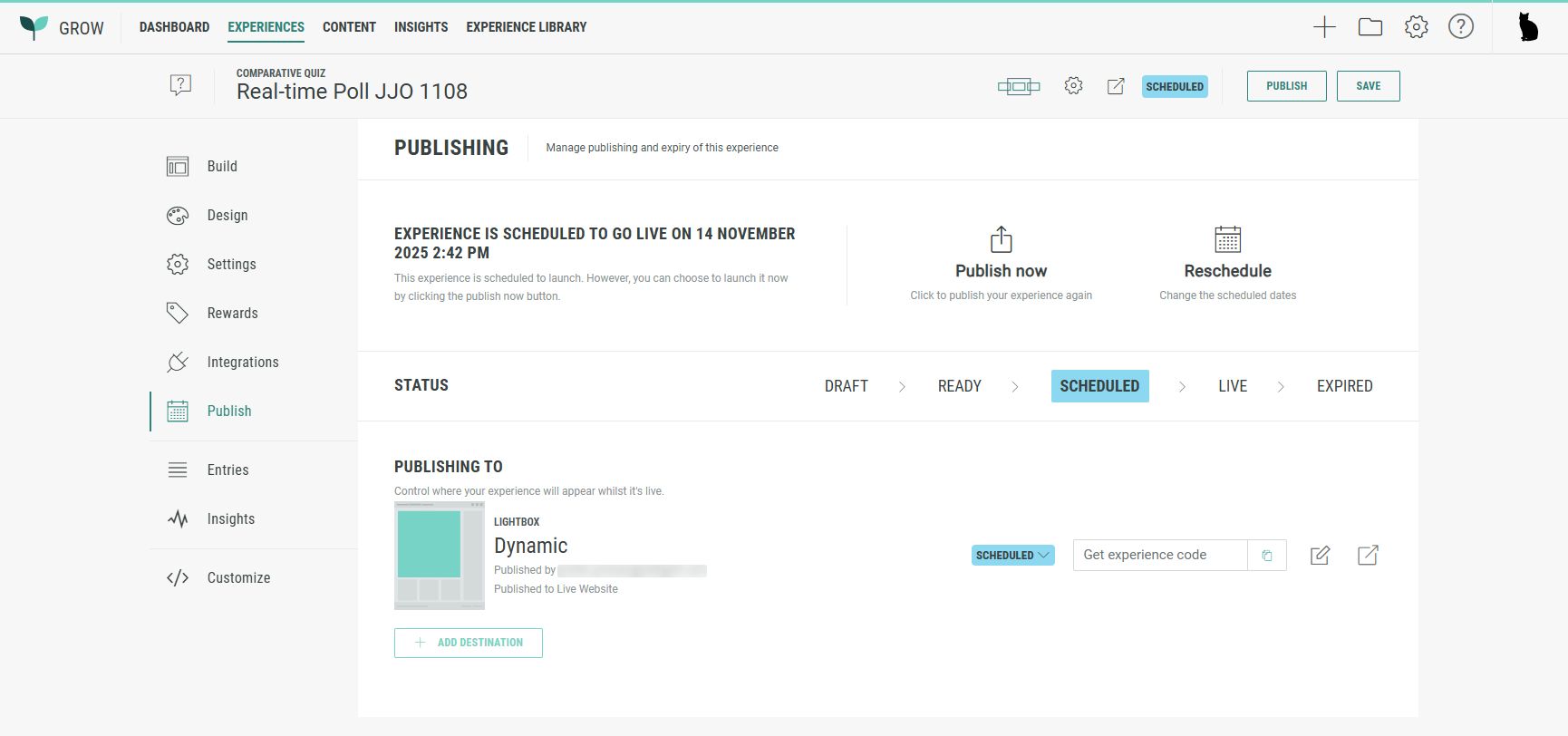1568x736 pixels.
Task: Open the folder icon in top bar
Action: [1370, 27]
